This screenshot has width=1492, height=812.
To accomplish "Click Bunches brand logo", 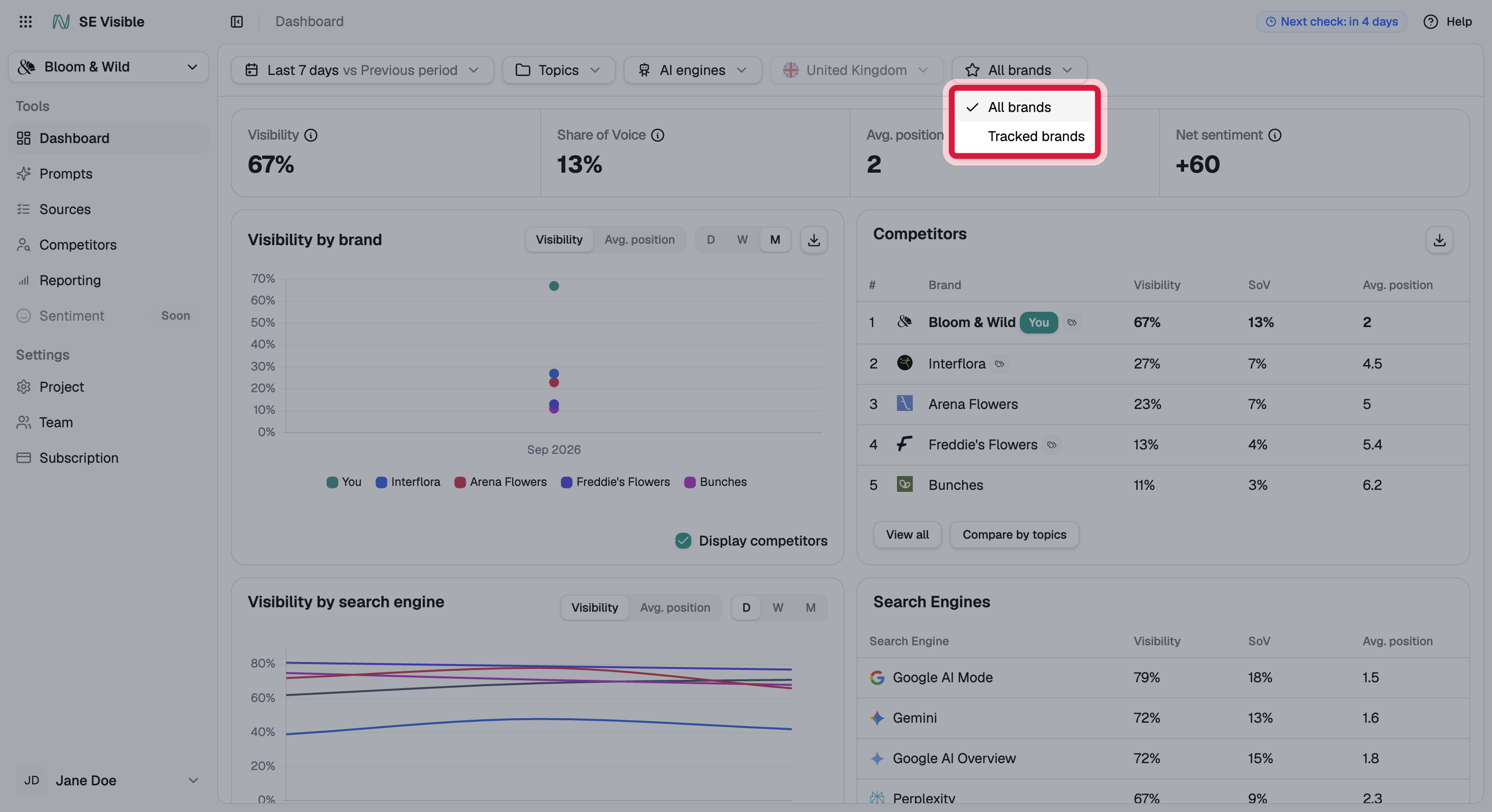I will [905, 484].
